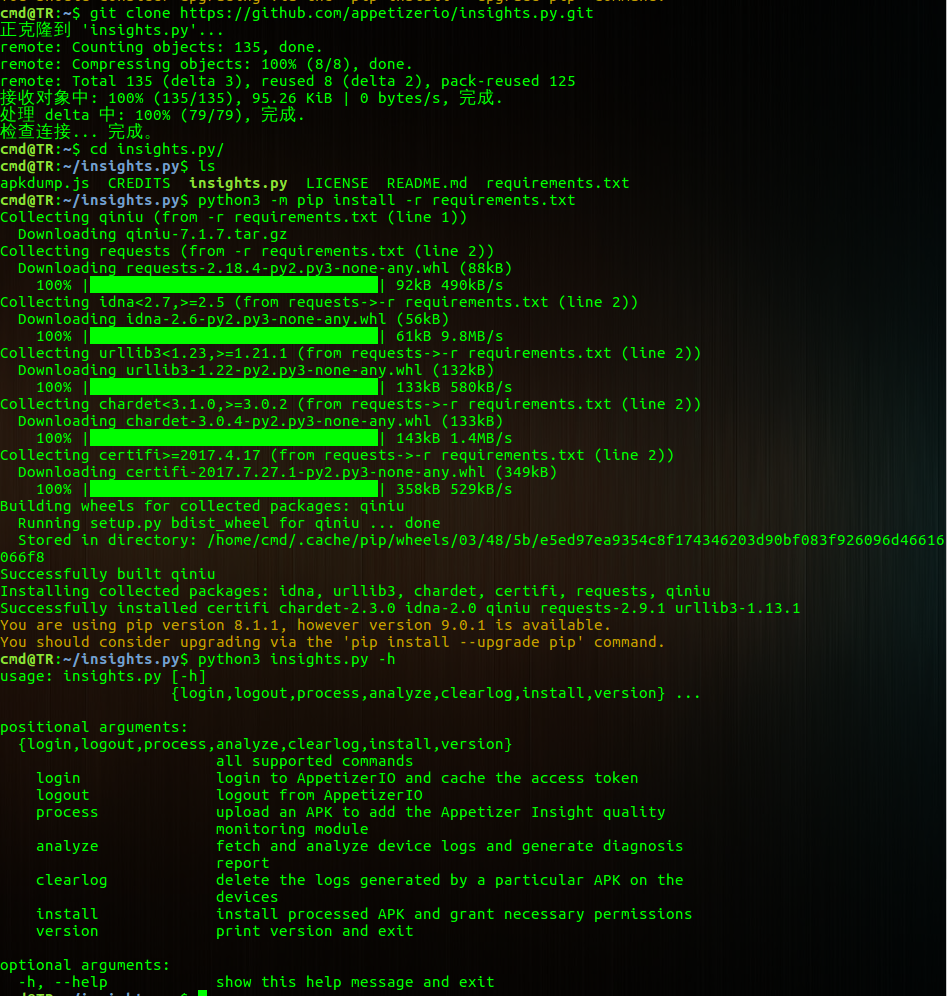
Task: Click the 'process' command name in the help list
Action: click(67, 812)
